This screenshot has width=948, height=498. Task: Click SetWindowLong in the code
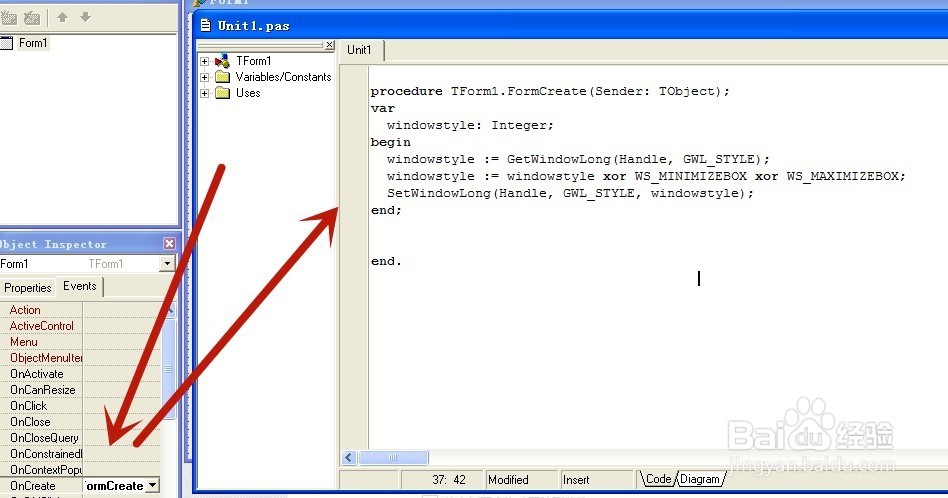[x=440, y=193]
